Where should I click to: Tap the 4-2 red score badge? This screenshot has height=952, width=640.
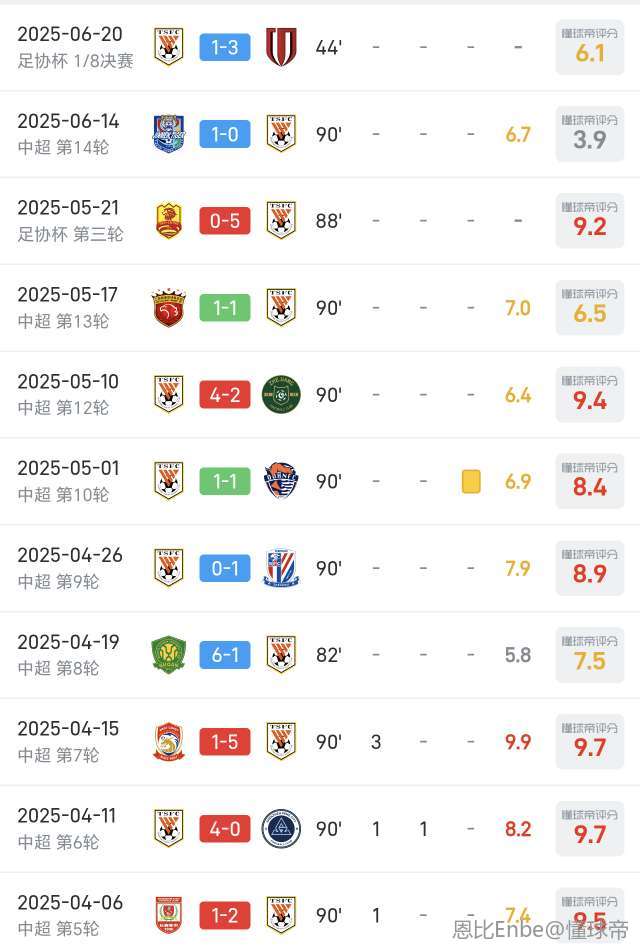pyautogui.click(x=225, y=395)
